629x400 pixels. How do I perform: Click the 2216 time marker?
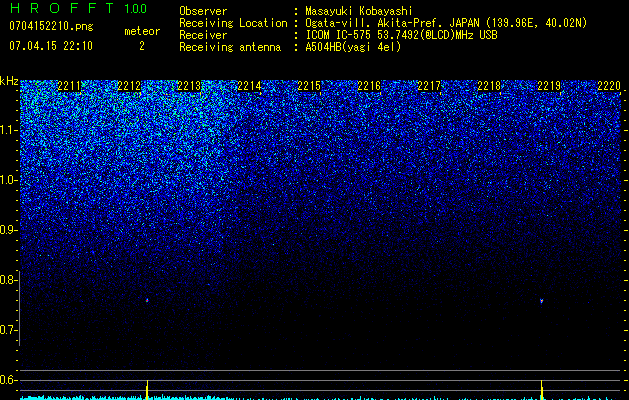point(369,86)
